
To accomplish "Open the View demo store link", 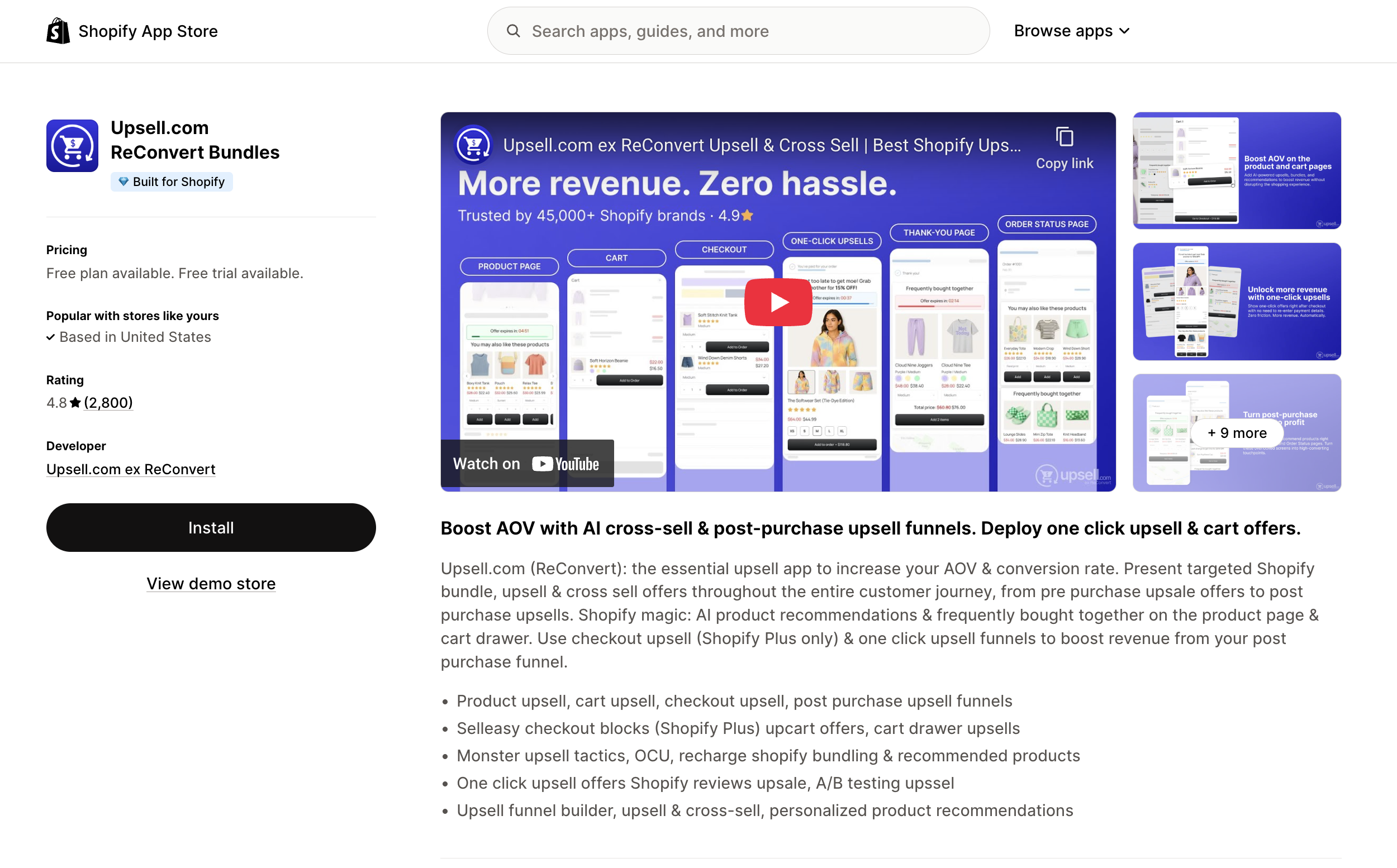I will pos(211,583).
